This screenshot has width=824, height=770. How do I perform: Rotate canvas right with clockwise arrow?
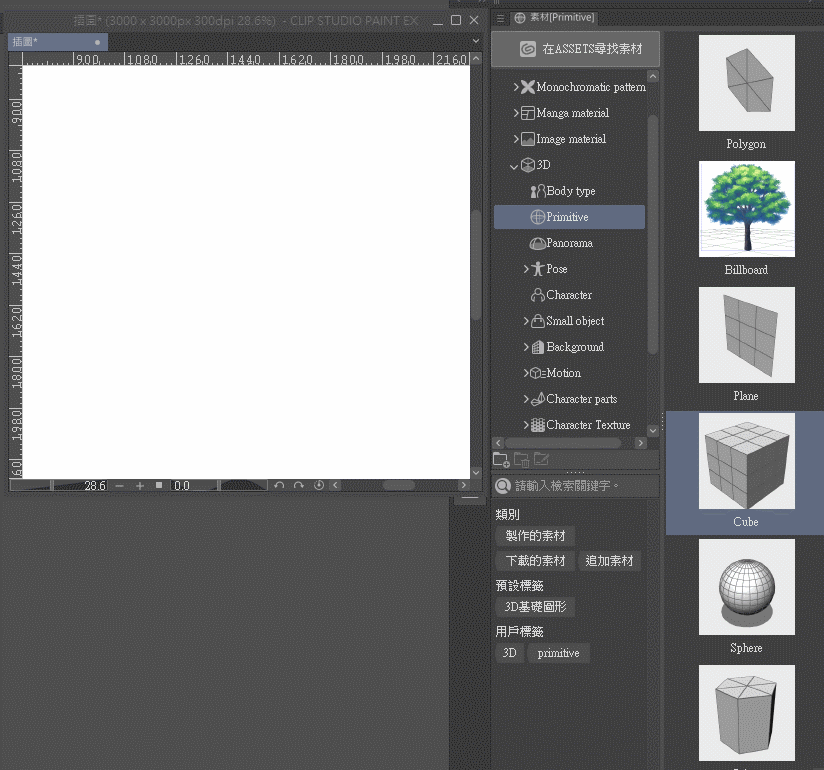tap(299, 485)
